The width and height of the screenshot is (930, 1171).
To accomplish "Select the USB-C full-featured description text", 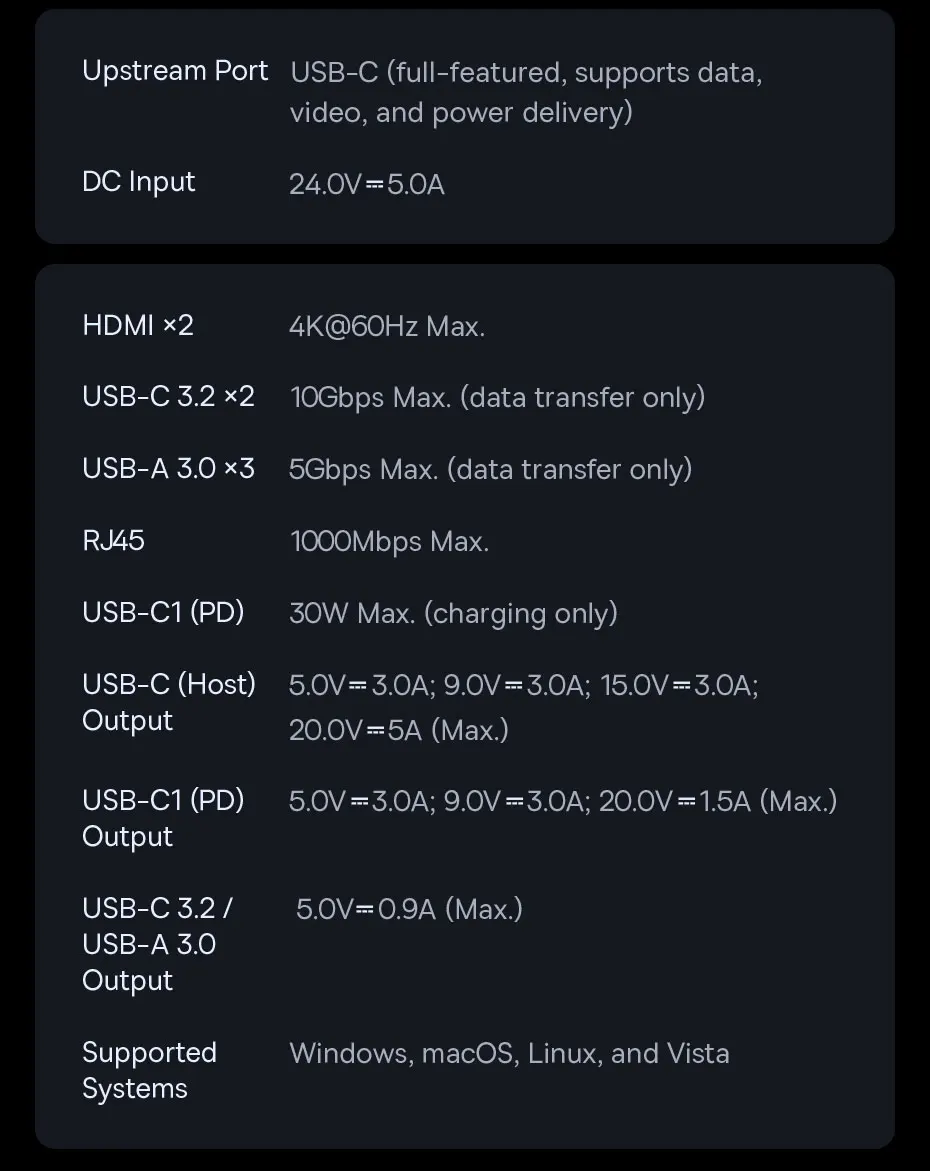I will (x=527, y=92).
